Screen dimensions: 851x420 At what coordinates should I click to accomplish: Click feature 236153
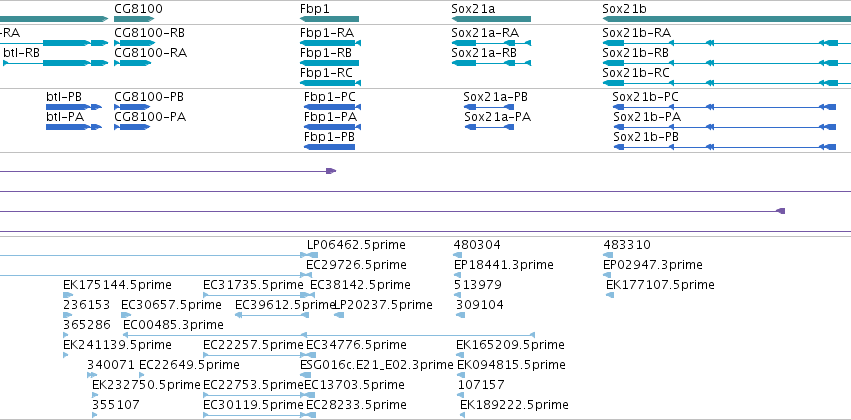tap(86, 306)
